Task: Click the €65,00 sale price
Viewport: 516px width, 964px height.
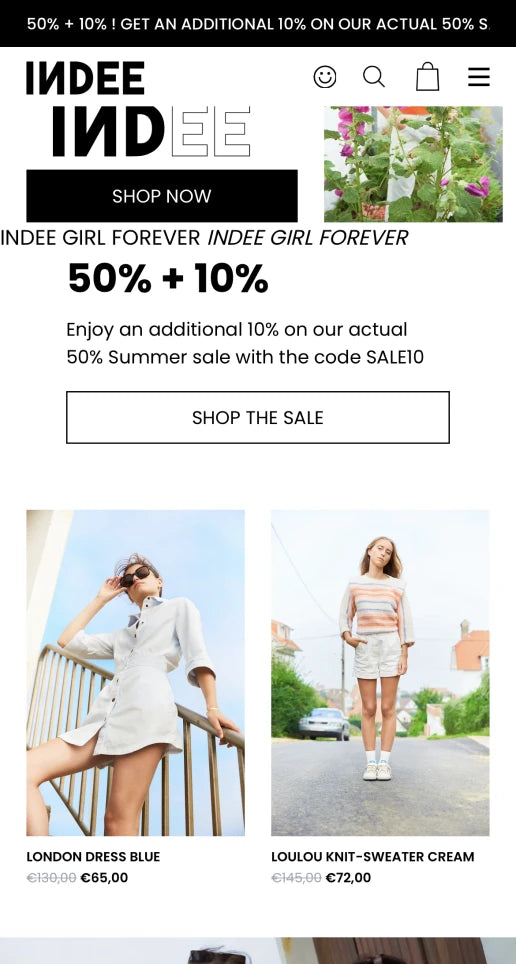Action: click(104, 878)
